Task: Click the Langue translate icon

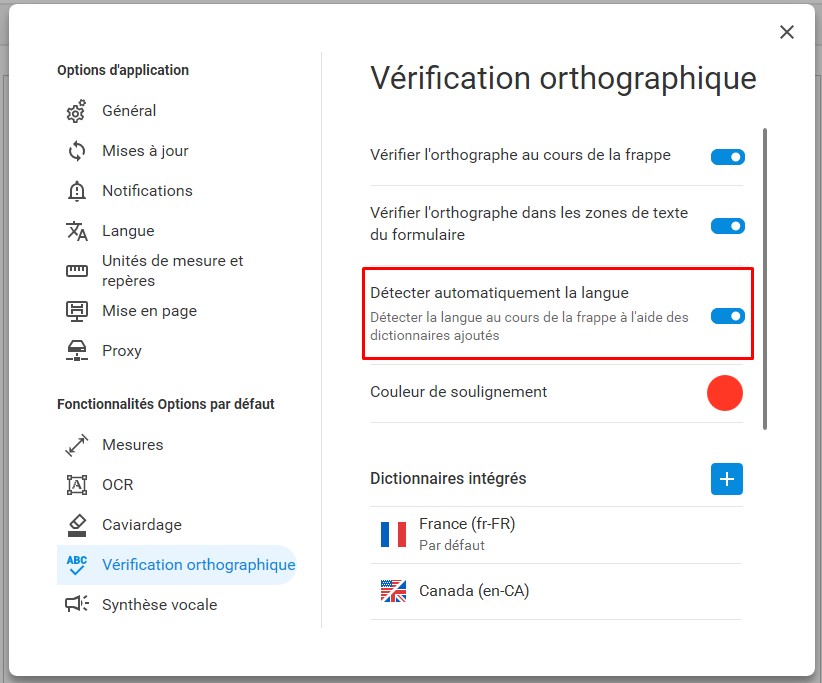Action: tap(77, 231)
